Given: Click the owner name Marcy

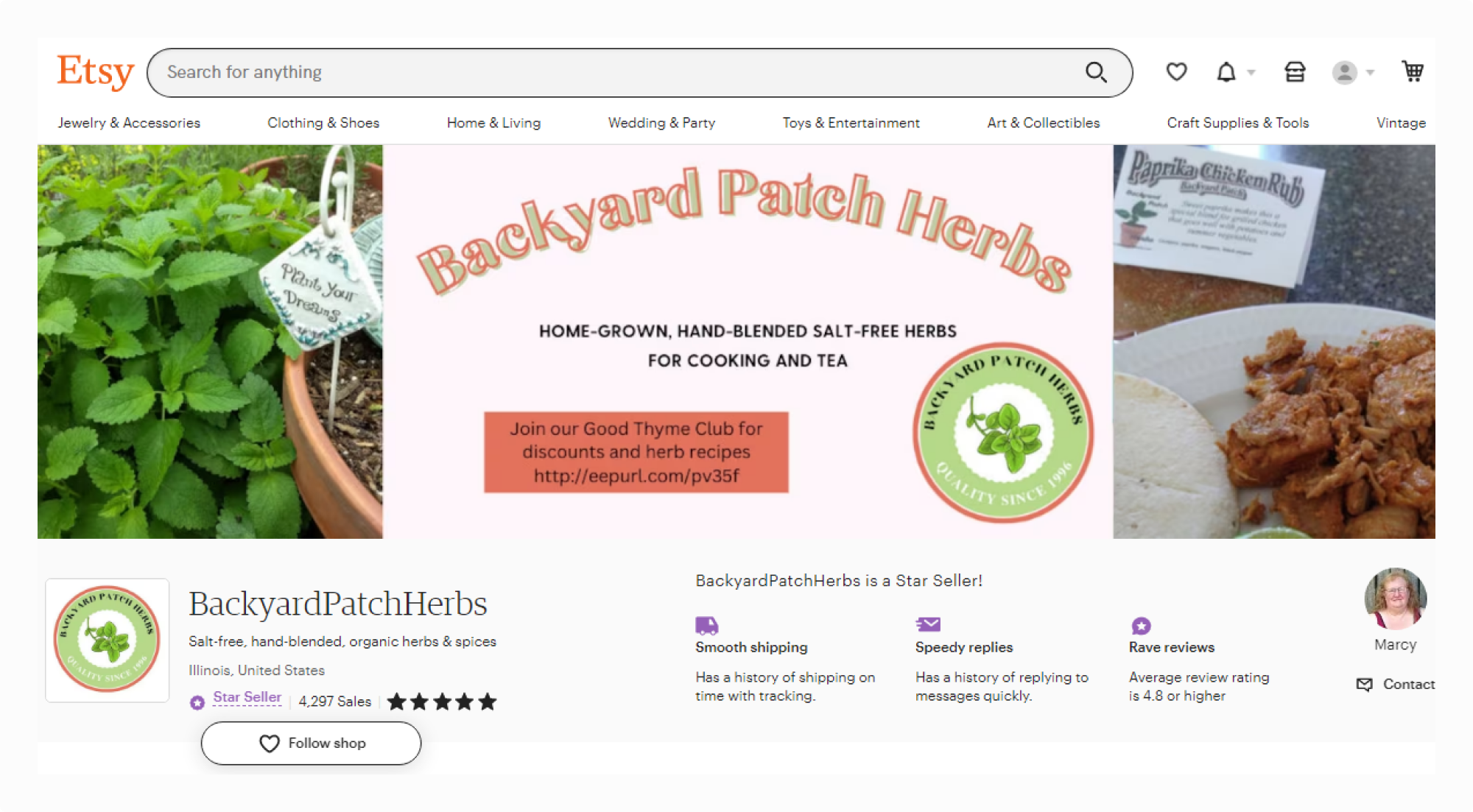Looking at the screenshot, I should 1395,645.
